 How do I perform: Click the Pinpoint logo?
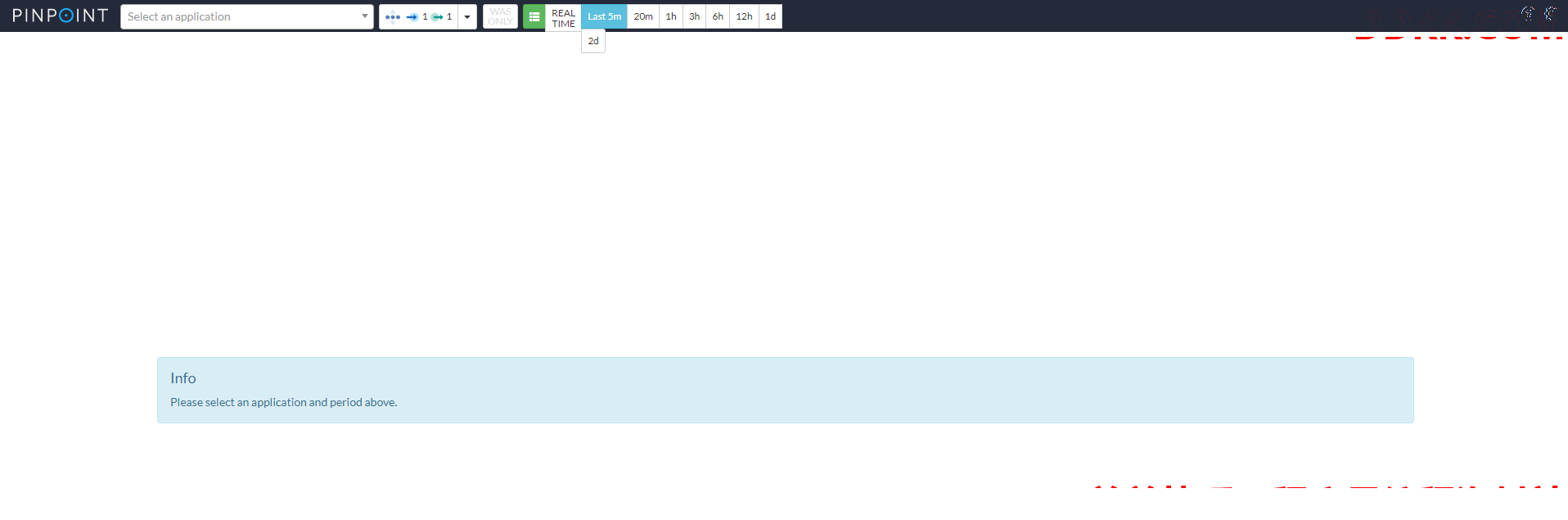coord(61,16)
